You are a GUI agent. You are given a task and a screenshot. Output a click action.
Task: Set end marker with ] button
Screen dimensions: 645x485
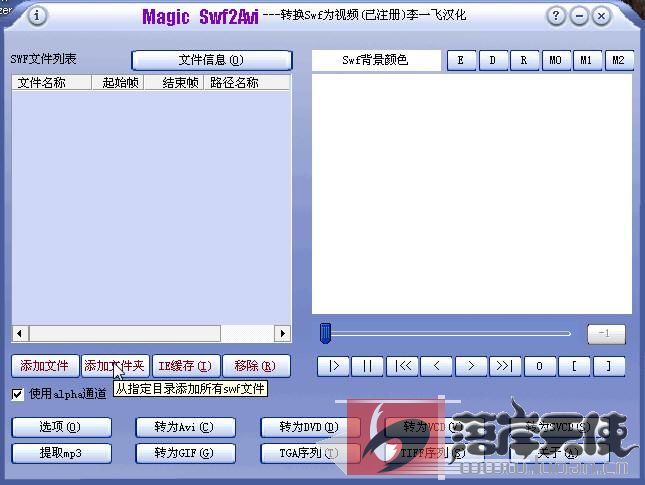coord(609,366)
